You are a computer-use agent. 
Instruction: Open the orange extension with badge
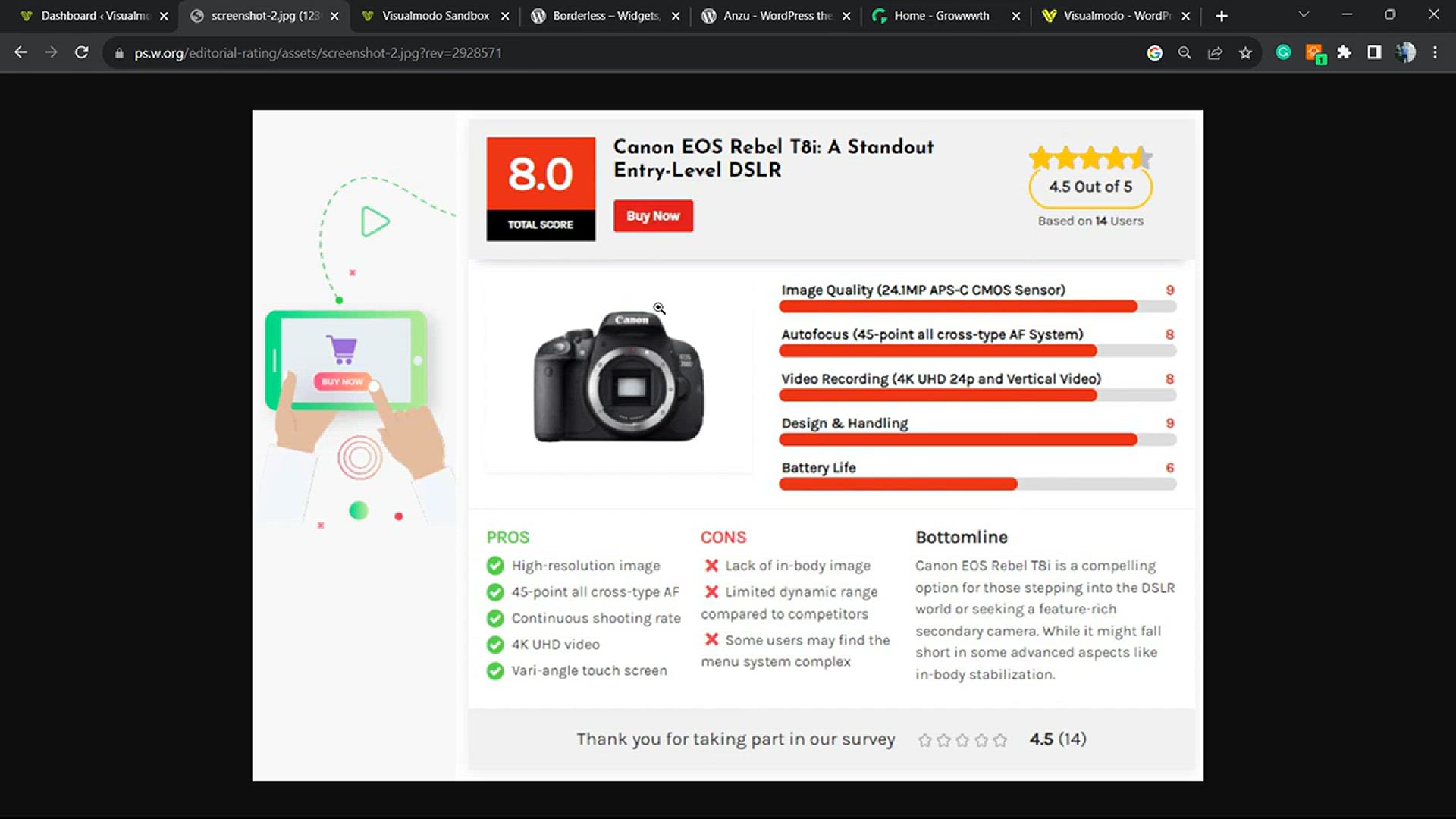(1314, 53)
